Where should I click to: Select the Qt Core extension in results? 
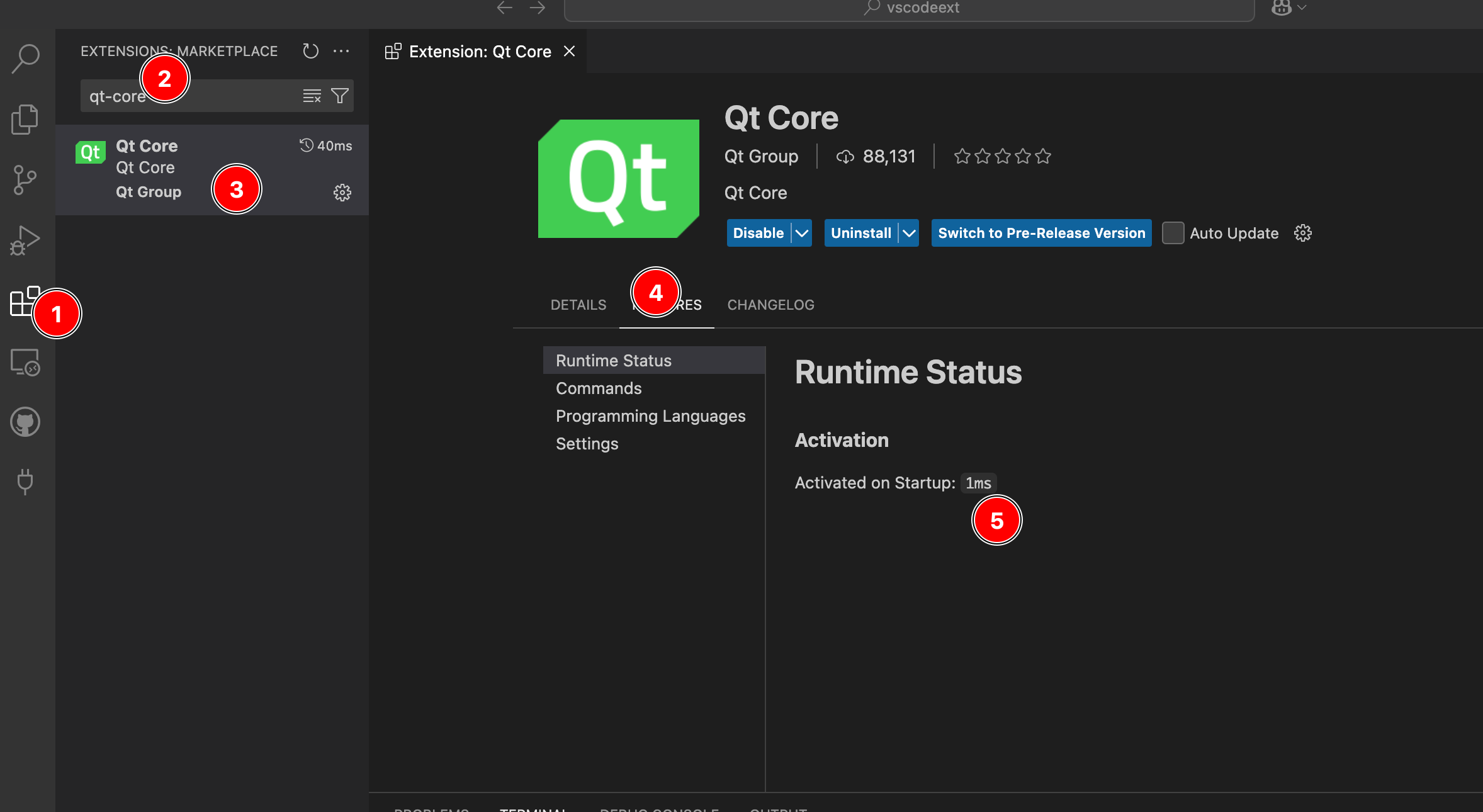point(212,170)
